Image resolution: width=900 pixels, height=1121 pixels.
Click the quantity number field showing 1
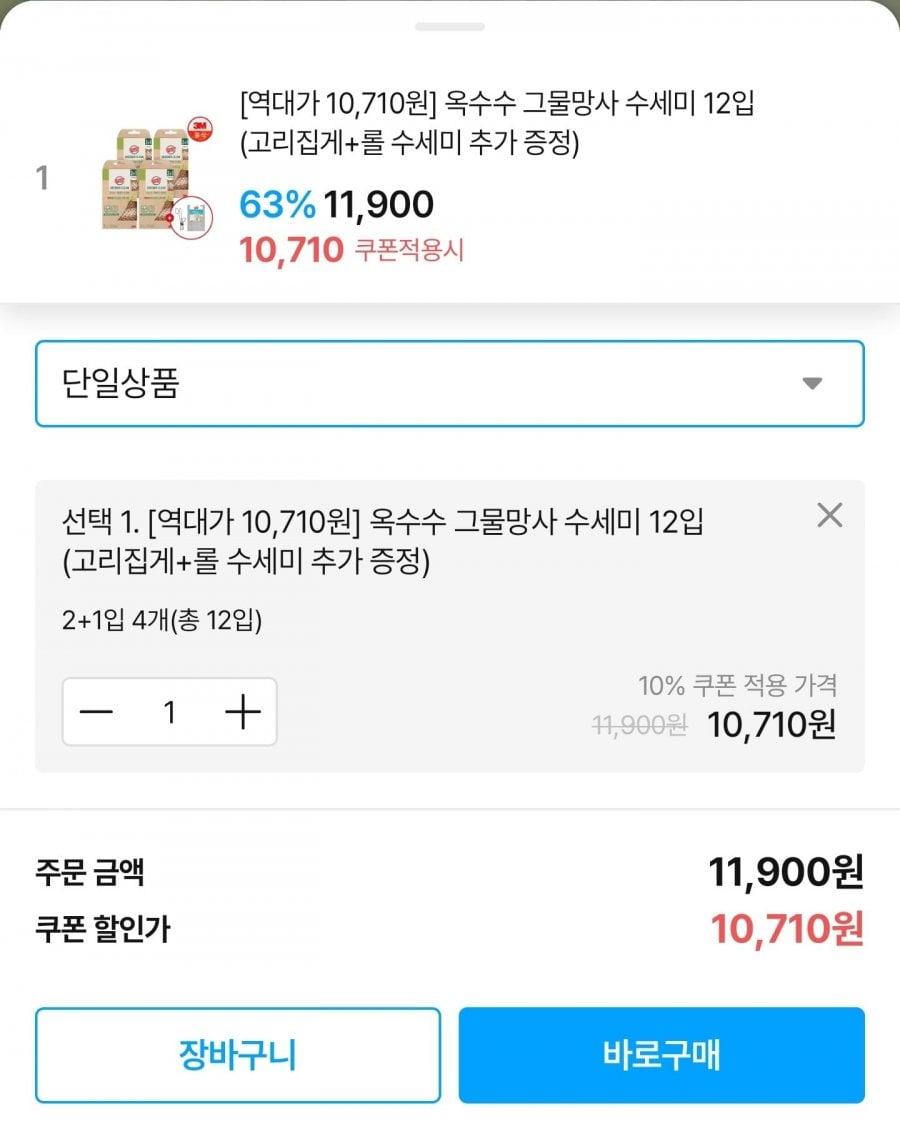170,712
